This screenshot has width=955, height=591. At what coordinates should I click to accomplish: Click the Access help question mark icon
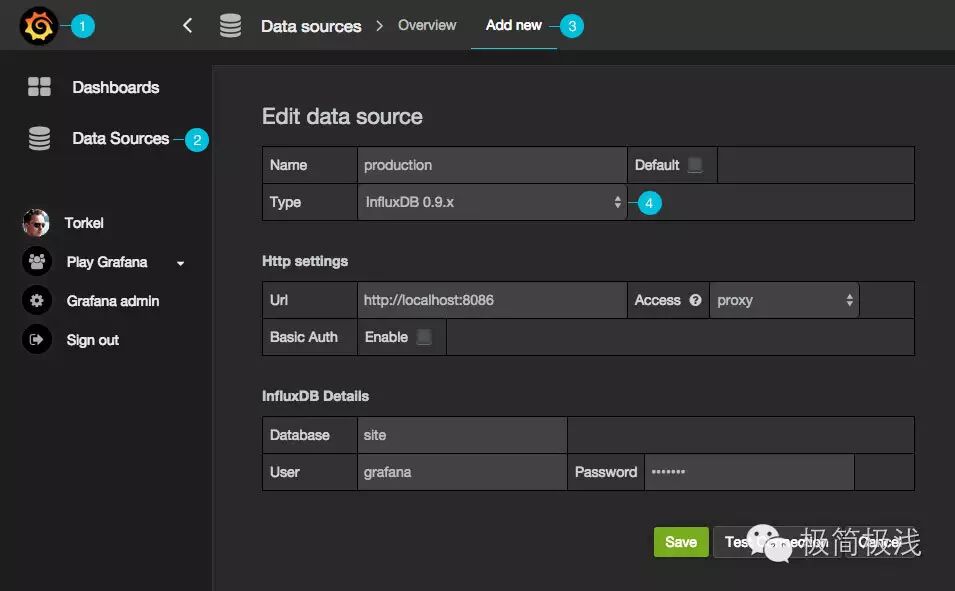(696, 300)
